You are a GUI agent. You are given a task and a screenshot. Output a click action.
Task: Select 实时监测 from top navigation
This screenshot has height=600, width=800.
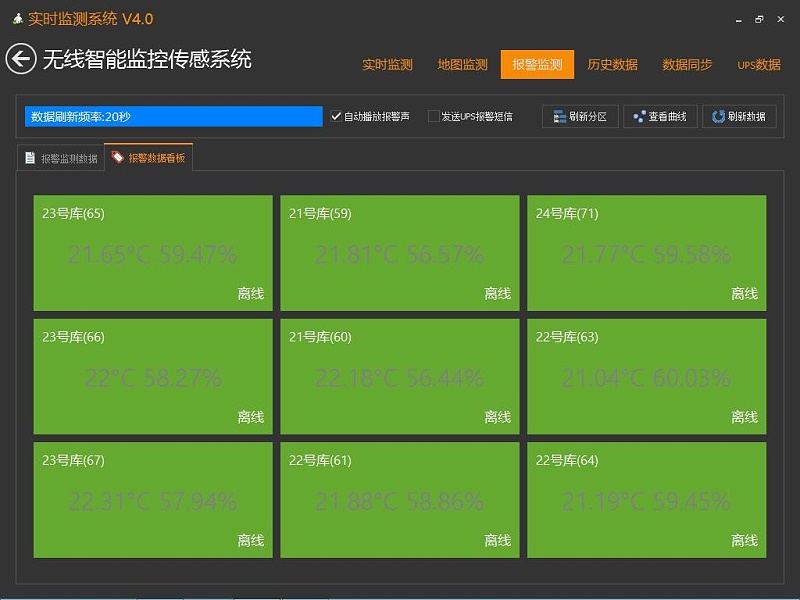pos(388,64)
